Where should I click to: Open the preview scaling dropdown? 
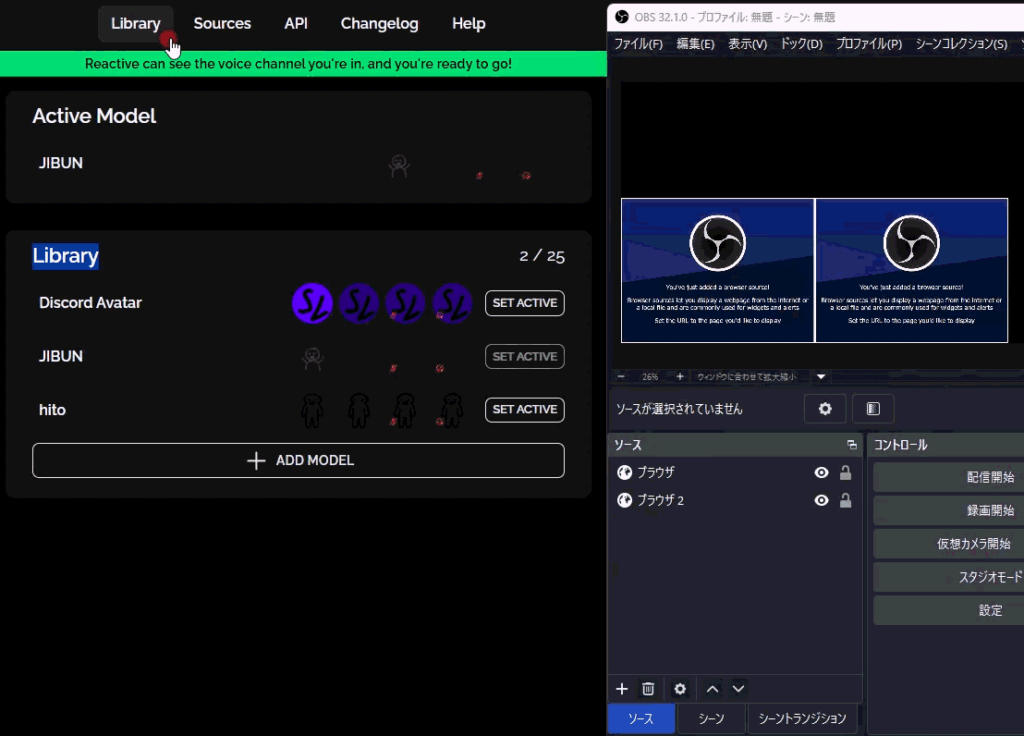point(821,377)
